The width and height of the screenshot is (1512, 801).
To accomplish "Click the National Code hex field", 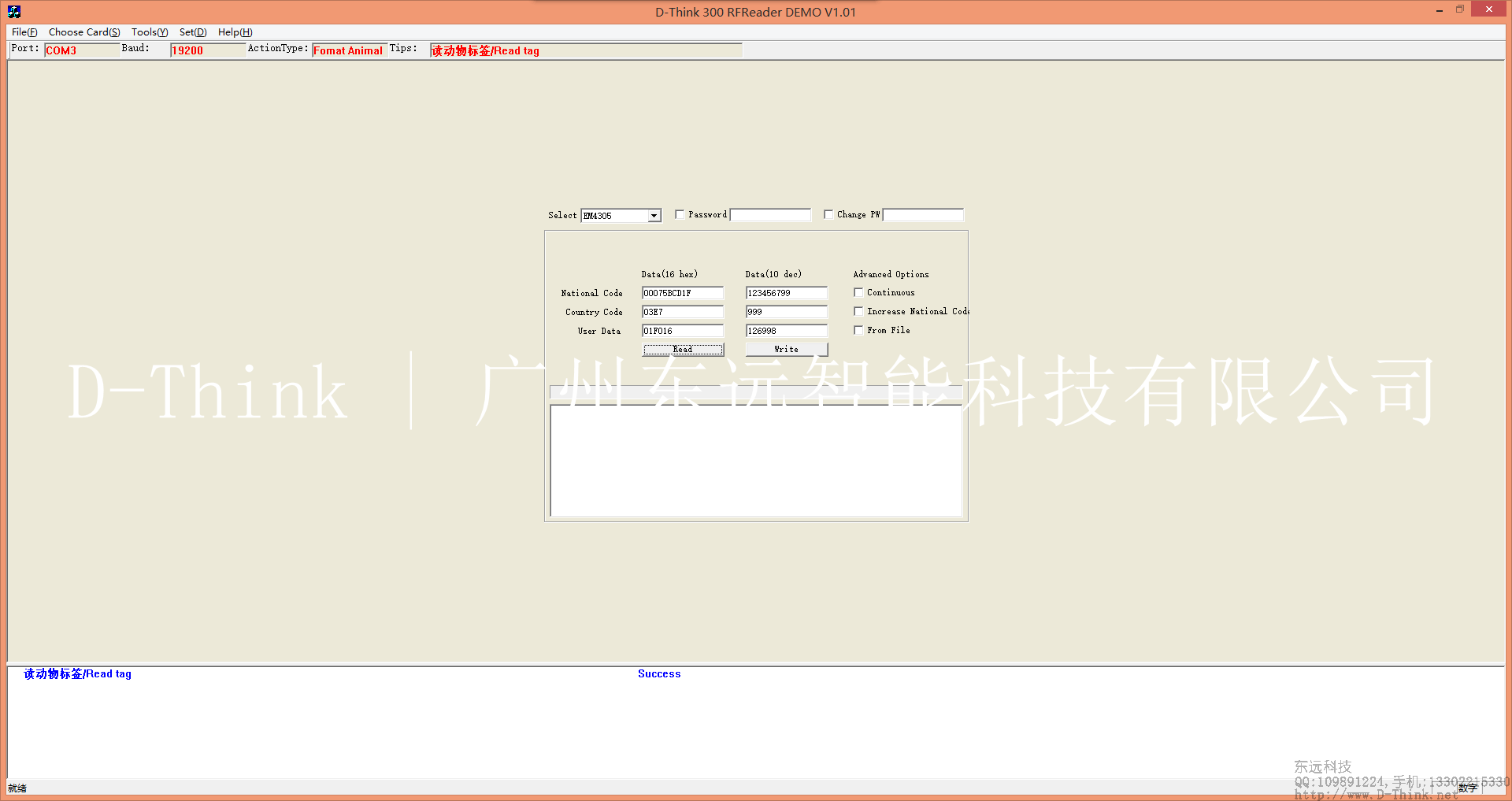I will 683,293.
